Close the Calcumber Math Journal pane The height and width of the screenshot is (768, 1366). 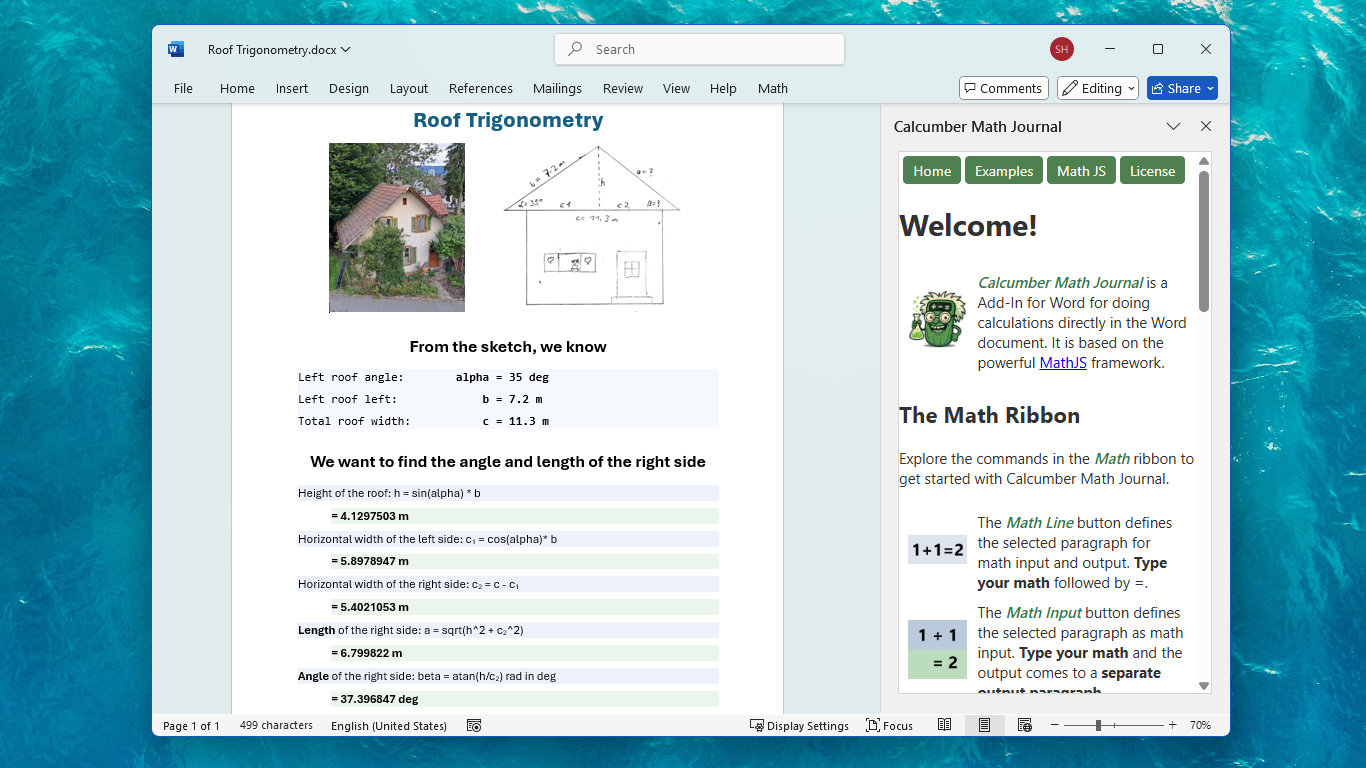point(1206,126)
